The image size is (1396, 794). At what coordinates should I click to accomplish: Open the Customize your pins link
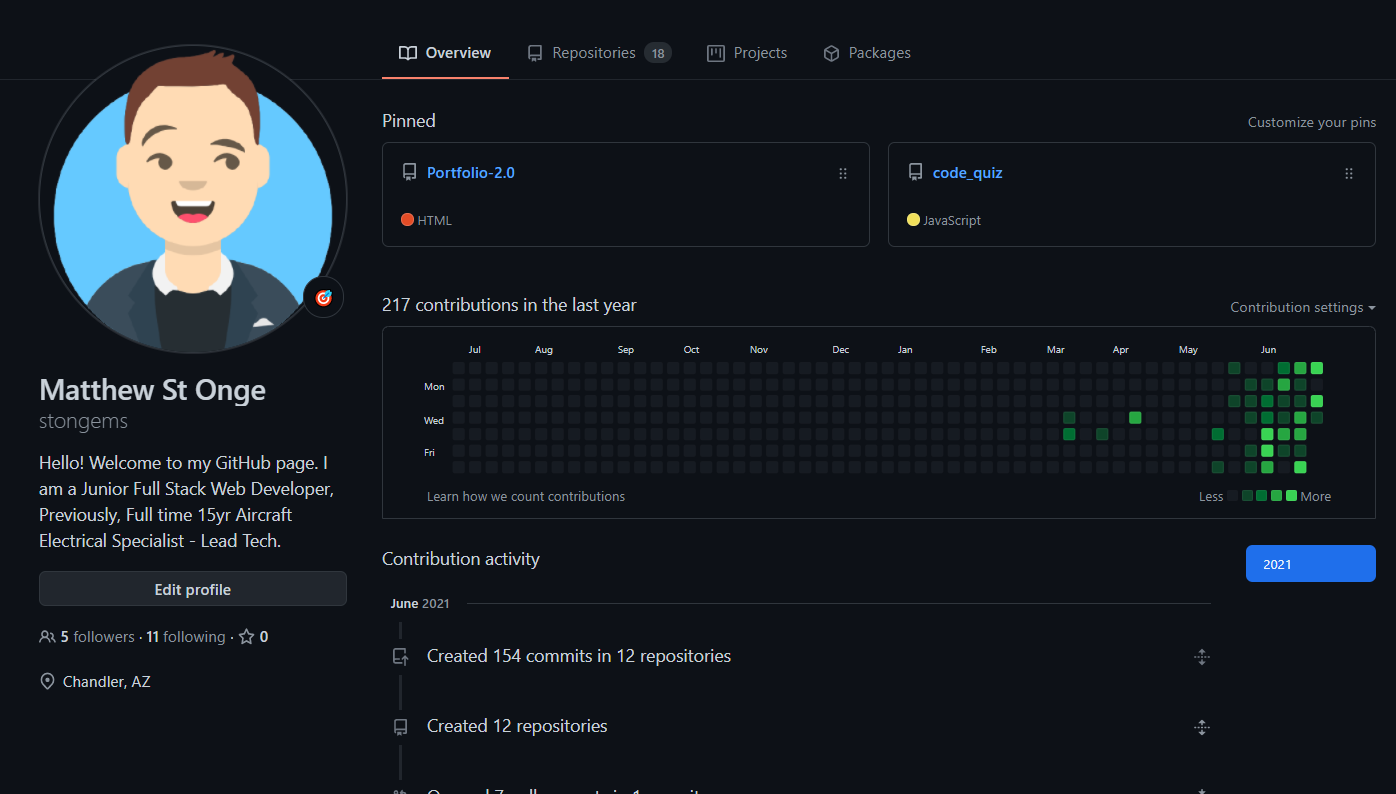click(1311, 122)
